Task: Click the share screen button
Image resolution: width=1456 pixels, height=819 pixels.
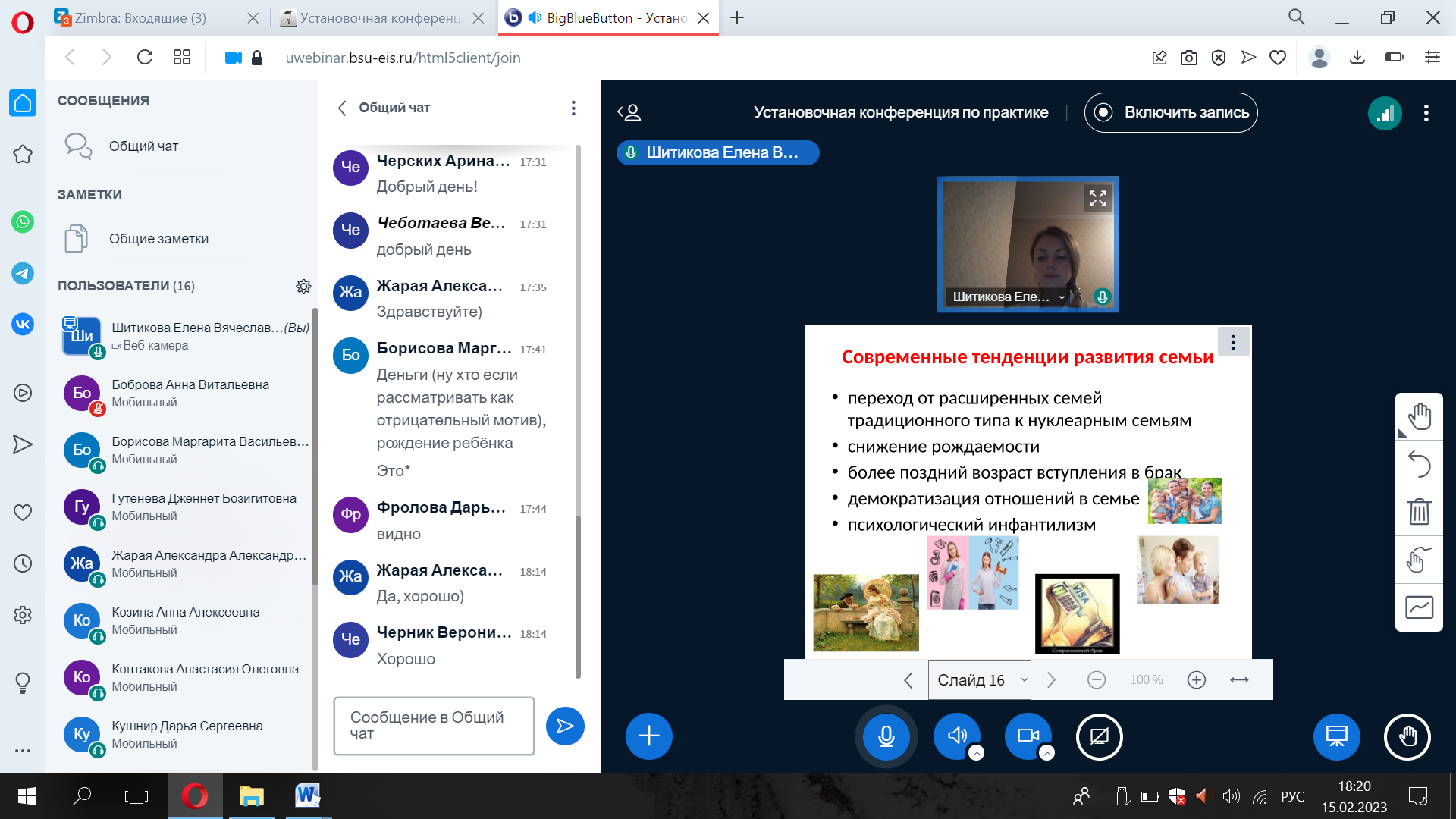Action: 1099,736
